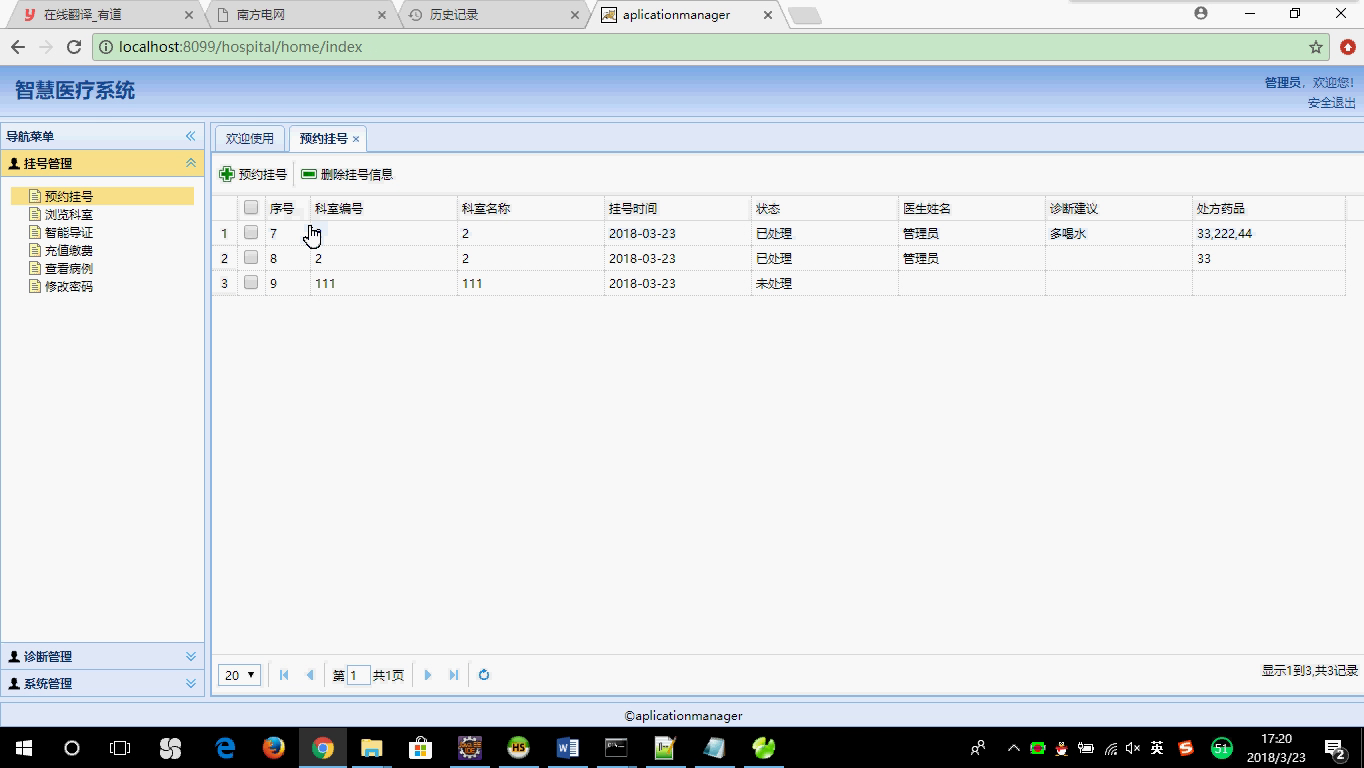The width and height of the screenshot is (1364, 768).
Task: Toggle the select-all checkbox in header
Action: coord(251,208)
